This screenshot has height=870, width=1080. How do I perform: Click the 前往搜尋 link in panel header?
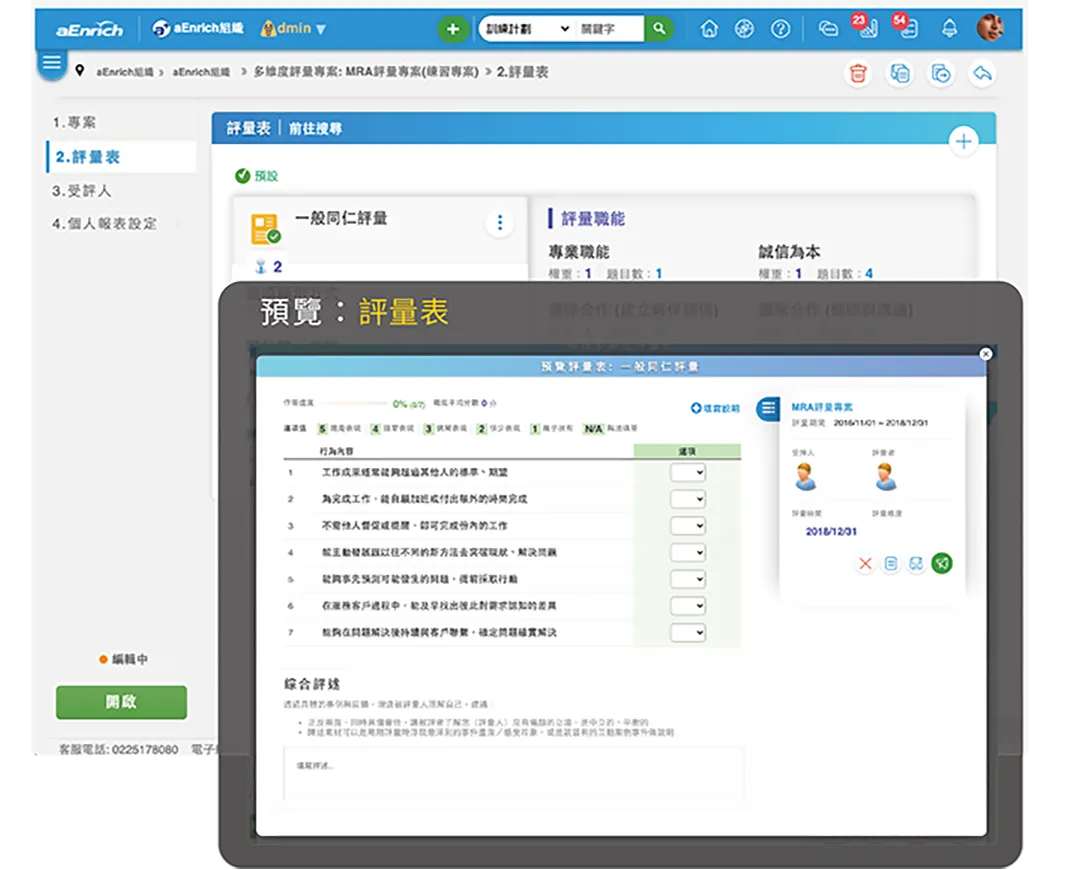(315, 129)
